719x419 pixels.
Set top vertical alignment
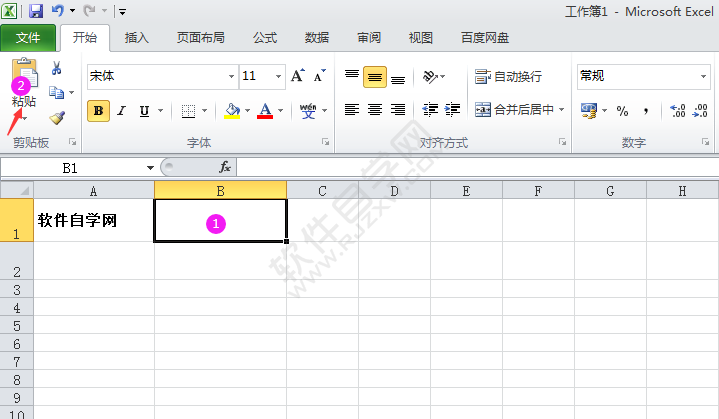(x=352, y=76)
